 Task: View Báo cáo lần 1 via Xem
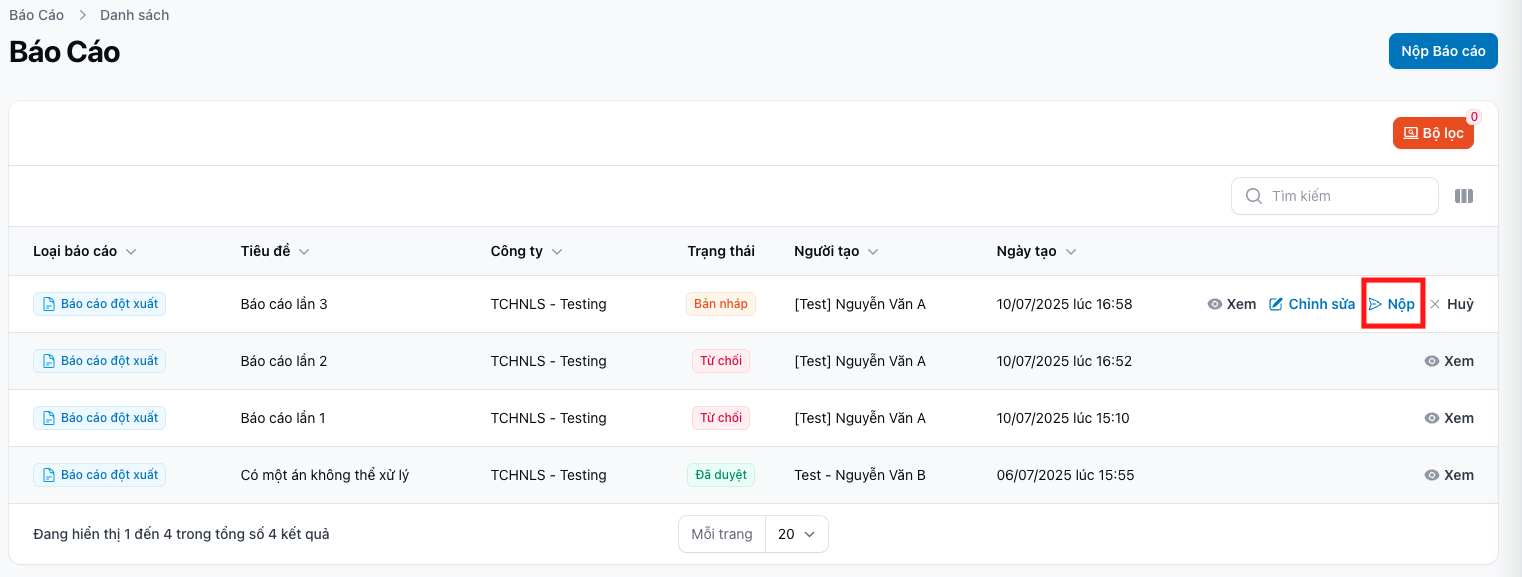pyautogui.click(x=1449, y=418)
